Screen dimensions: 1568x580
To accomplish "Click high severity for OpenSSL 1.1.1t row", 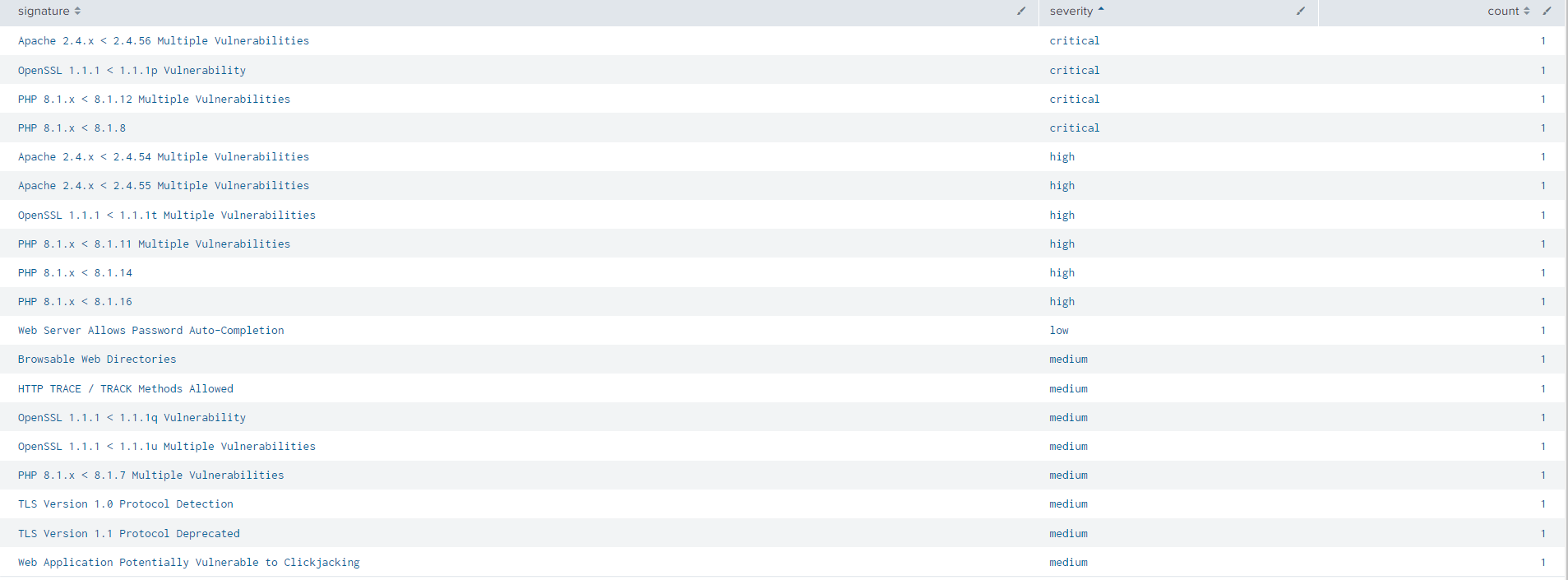I will pos(1062,215).
